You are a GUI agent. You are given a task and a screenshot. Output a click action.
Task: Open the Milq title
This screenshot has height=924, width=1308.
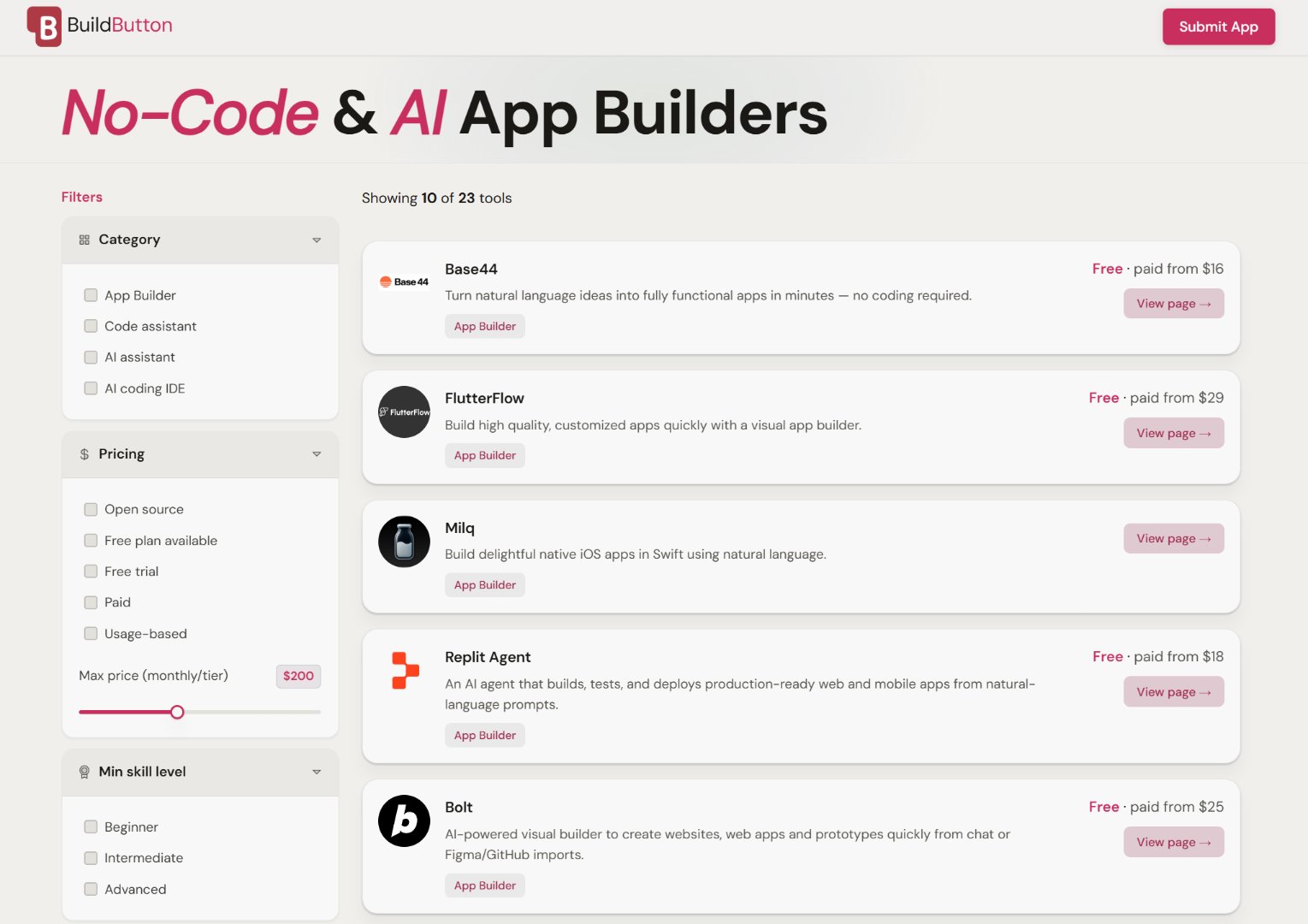459,528
